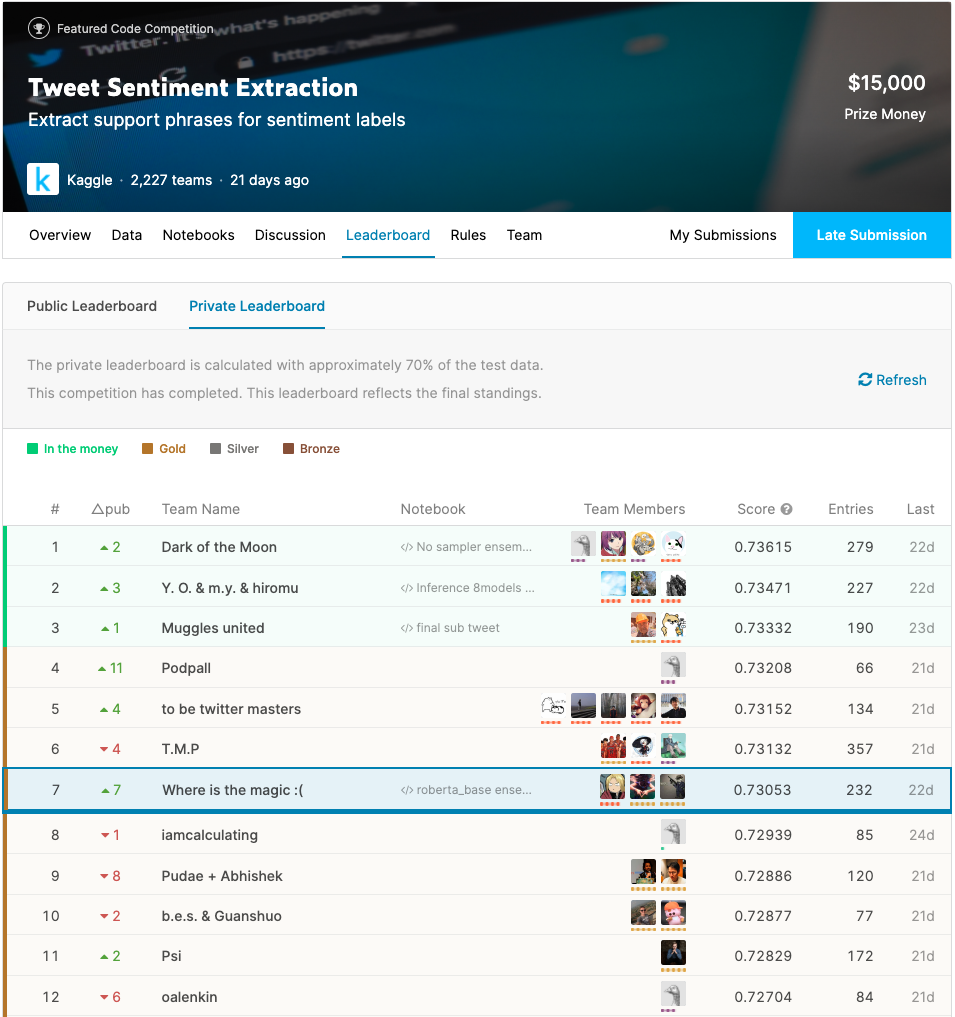Click the iamcalculating team avatar

click(673, 833)
